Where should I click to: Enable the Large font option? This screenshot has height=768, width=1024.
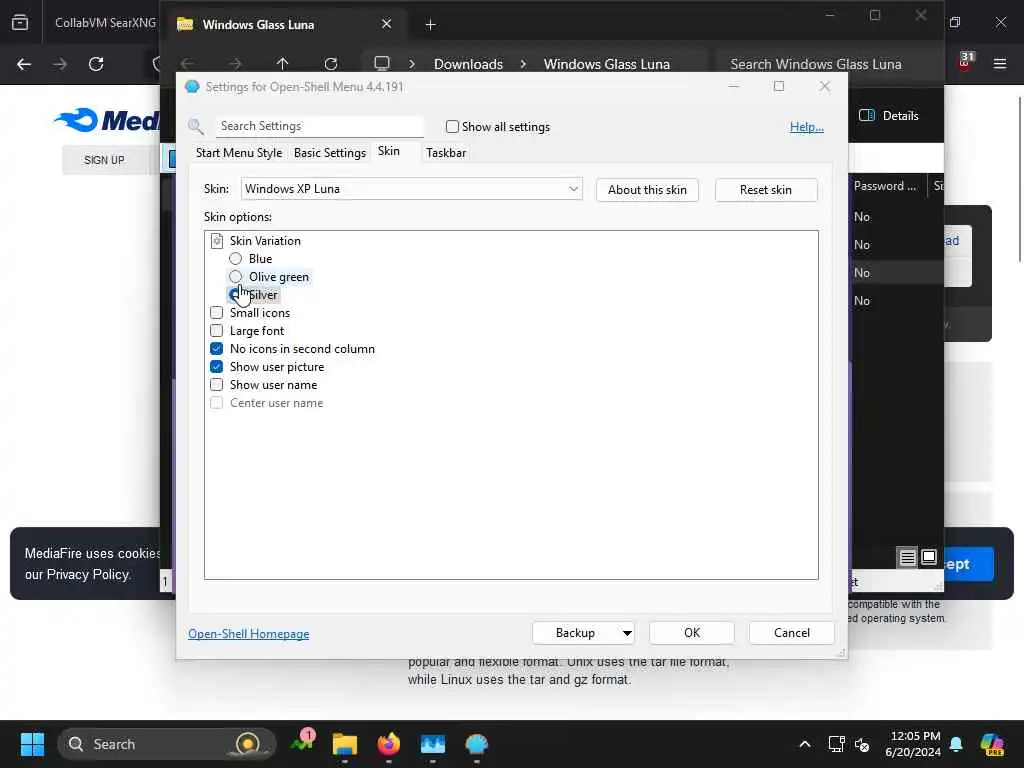pyautogui.click(x=217, y=331)
